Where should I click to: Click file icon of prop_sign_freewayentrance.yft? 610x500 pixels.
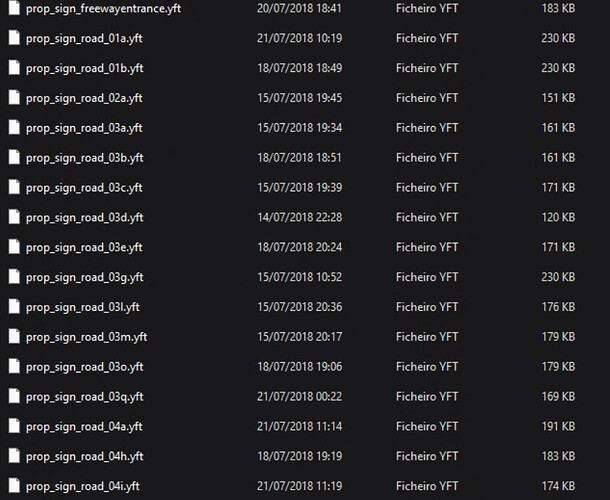[14, 8]
